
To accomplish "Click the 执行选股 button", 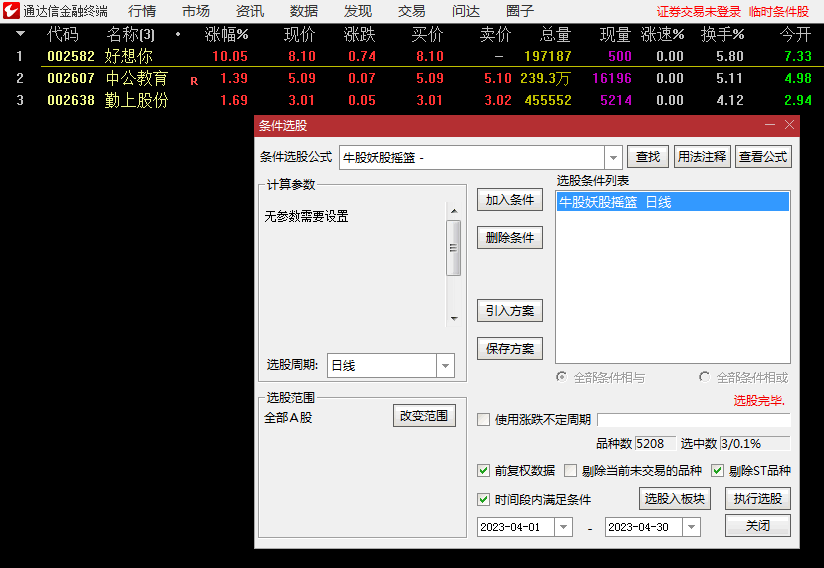I will click(758, 499).
